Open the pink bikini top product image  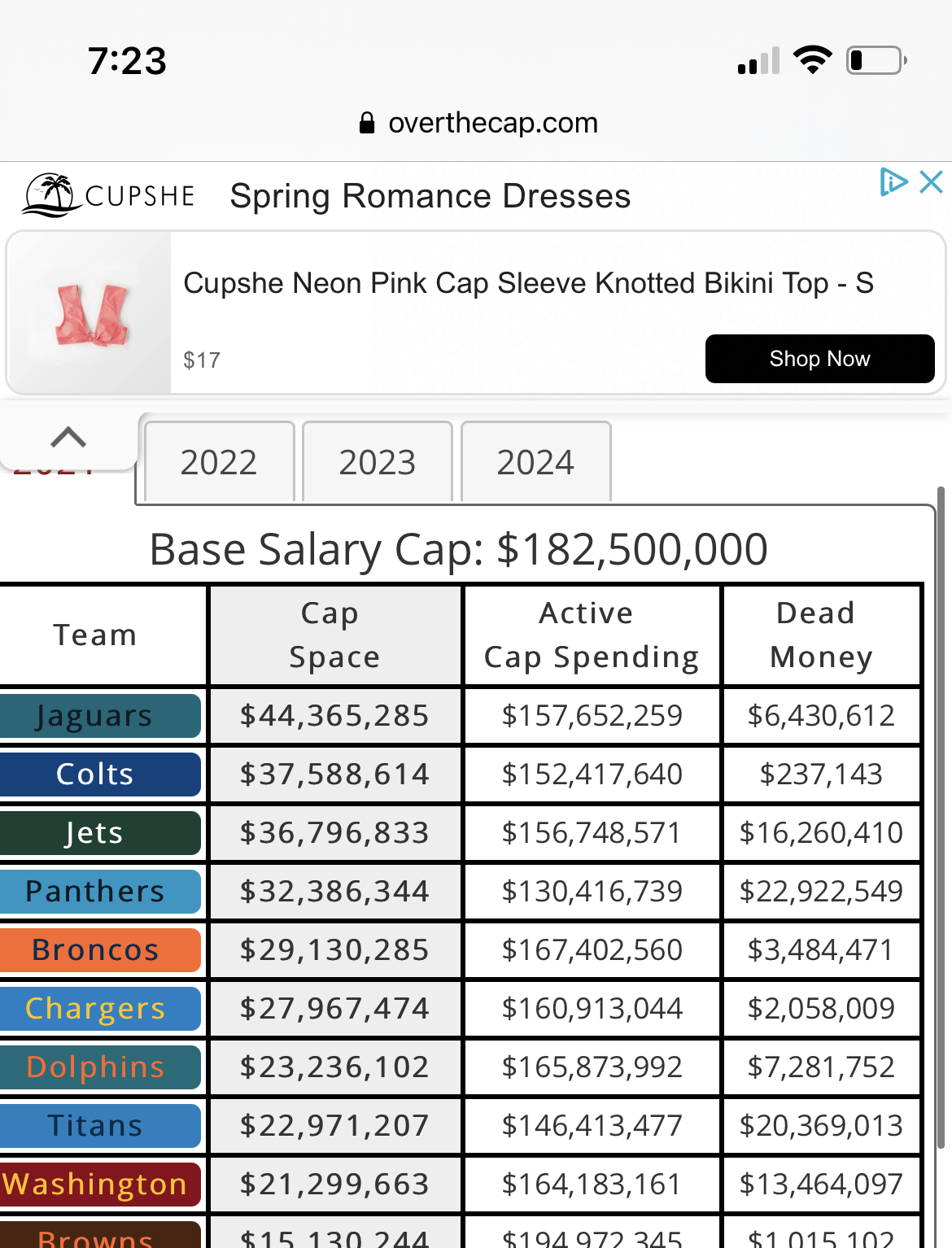click(90, 313)
